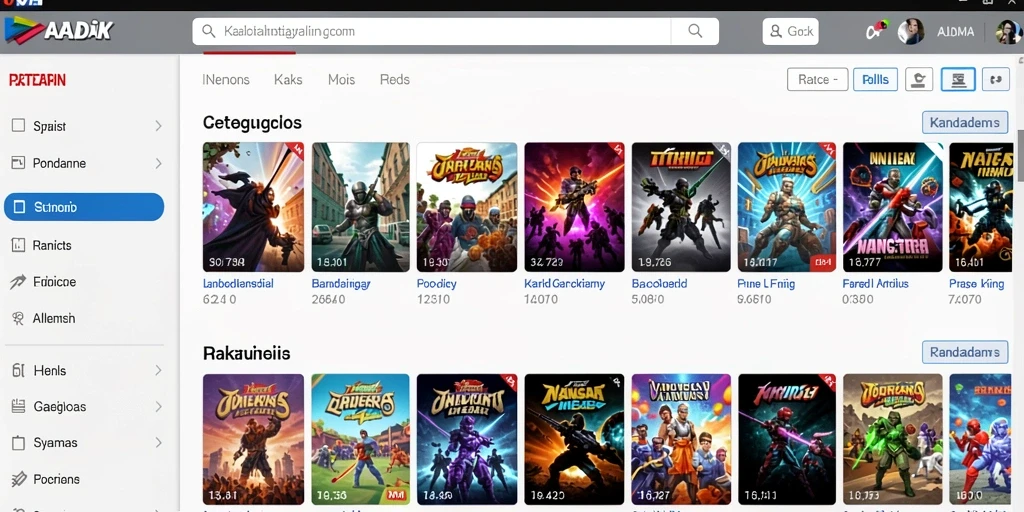The width and height of the screenshot is (1024, 512).
Task: Open the Karld Garckiamy game cover
Action: pyautogui.click(x=574, y=207)
